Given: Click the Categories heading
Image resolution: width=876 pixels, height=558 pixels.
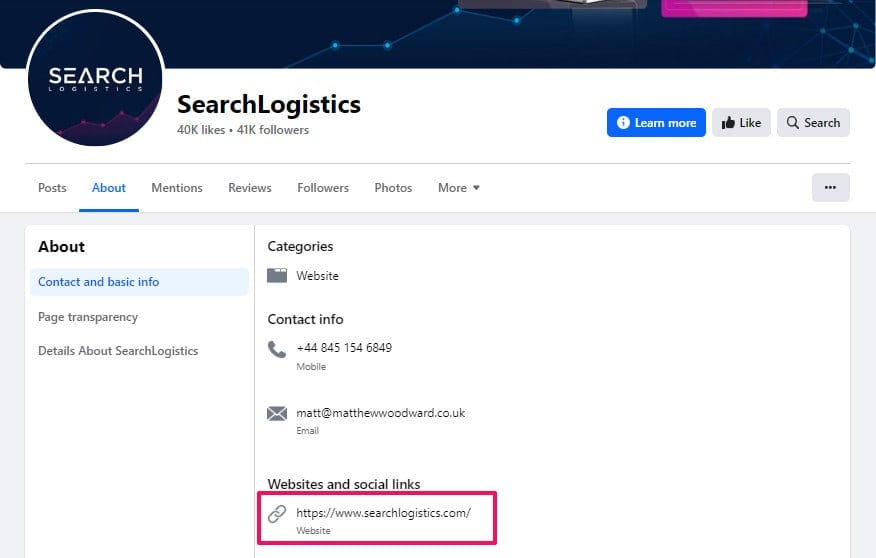Looking at the screenshot, I should (300, 246).
